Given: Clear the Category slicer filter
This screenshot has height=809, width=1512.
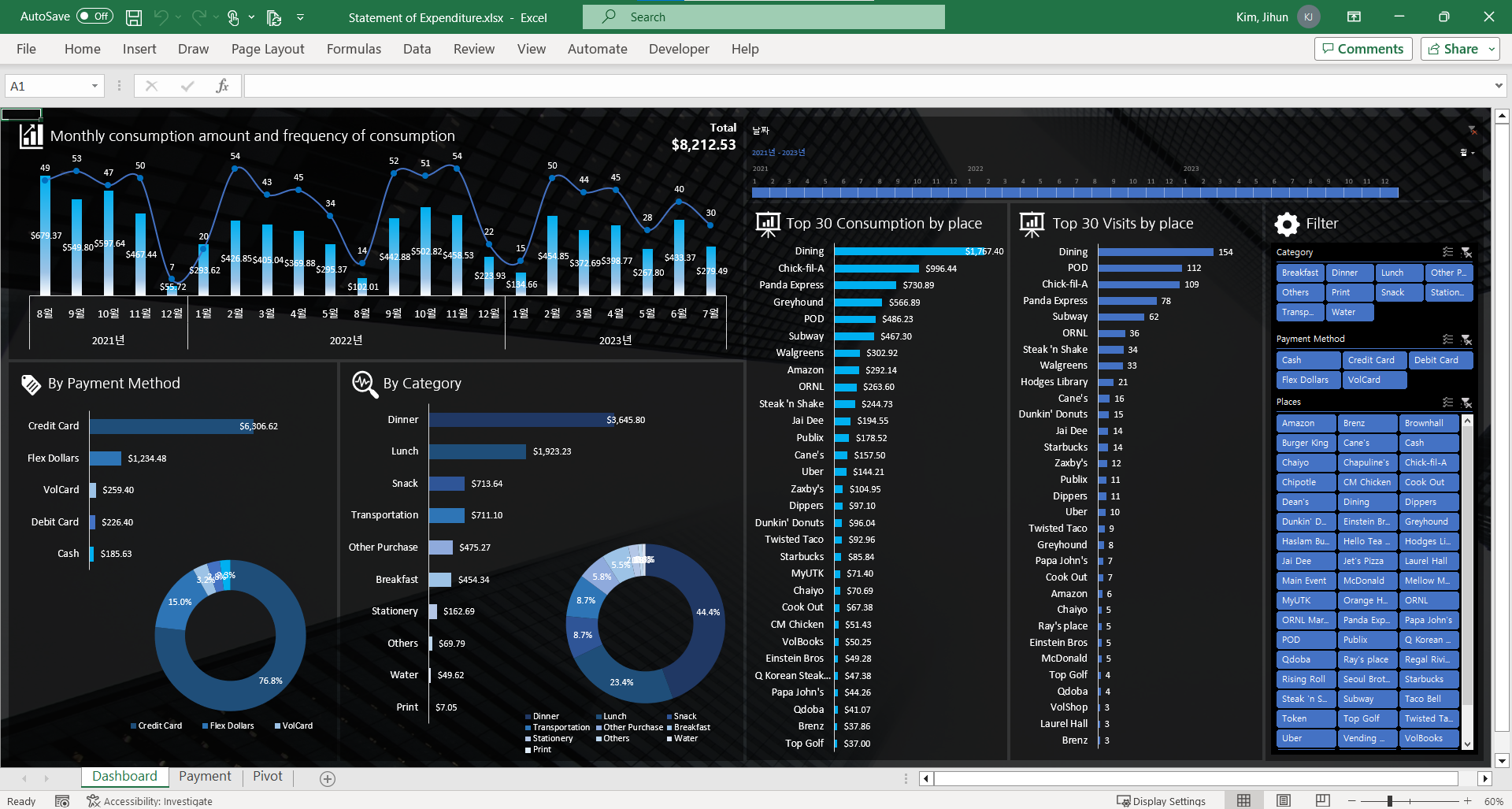Looking at the screenshot, I should [x=1466, y=252].
